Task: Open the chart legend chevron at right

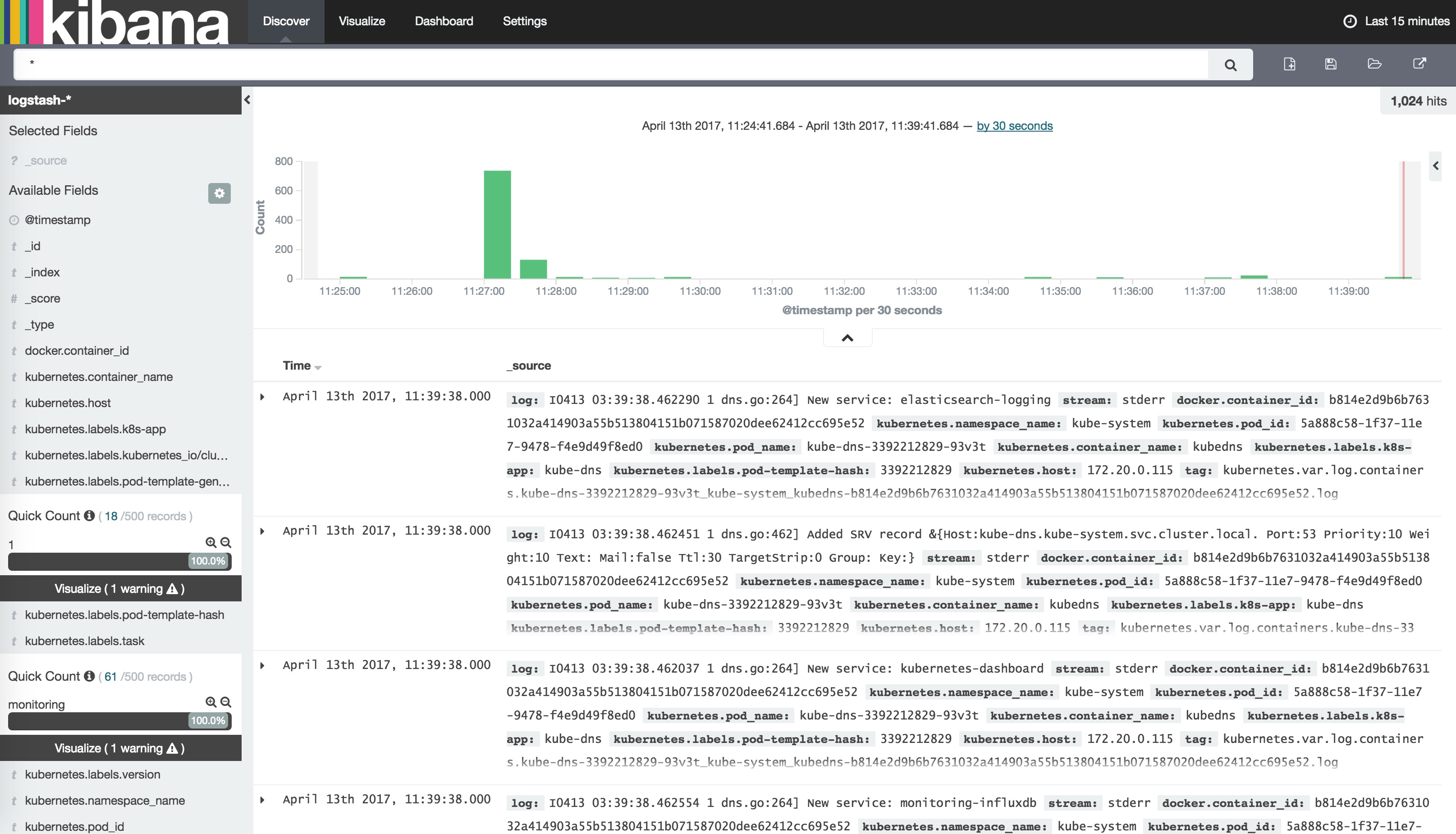Action: [1435, 165]
